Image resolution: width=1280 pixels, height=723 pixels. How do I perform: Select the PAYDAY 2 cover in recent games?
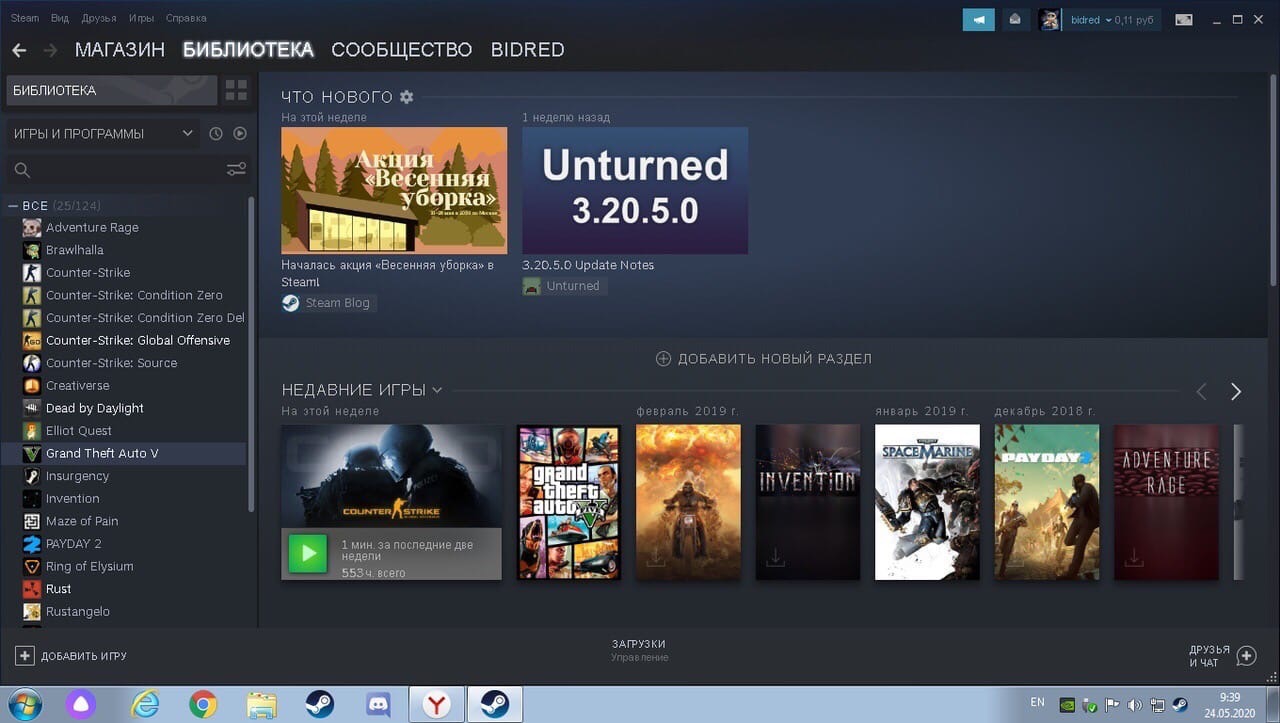point(1047,502)
